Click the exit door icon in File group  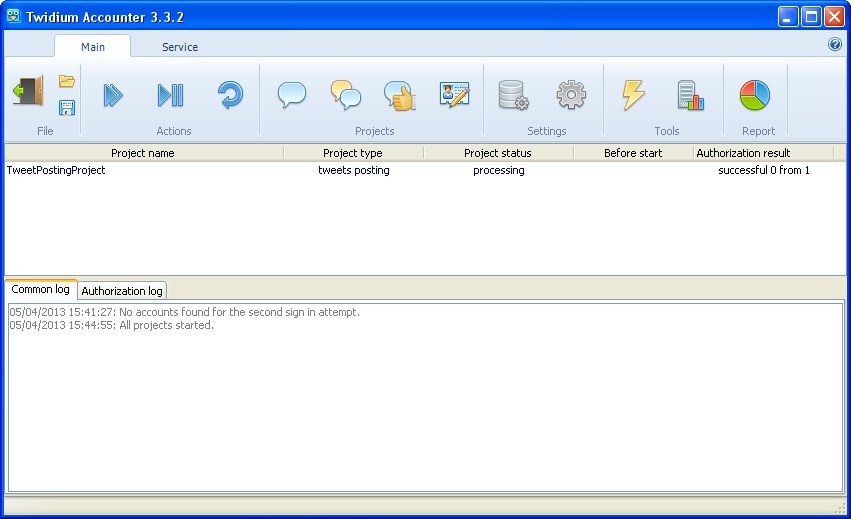tap(28, 91)
